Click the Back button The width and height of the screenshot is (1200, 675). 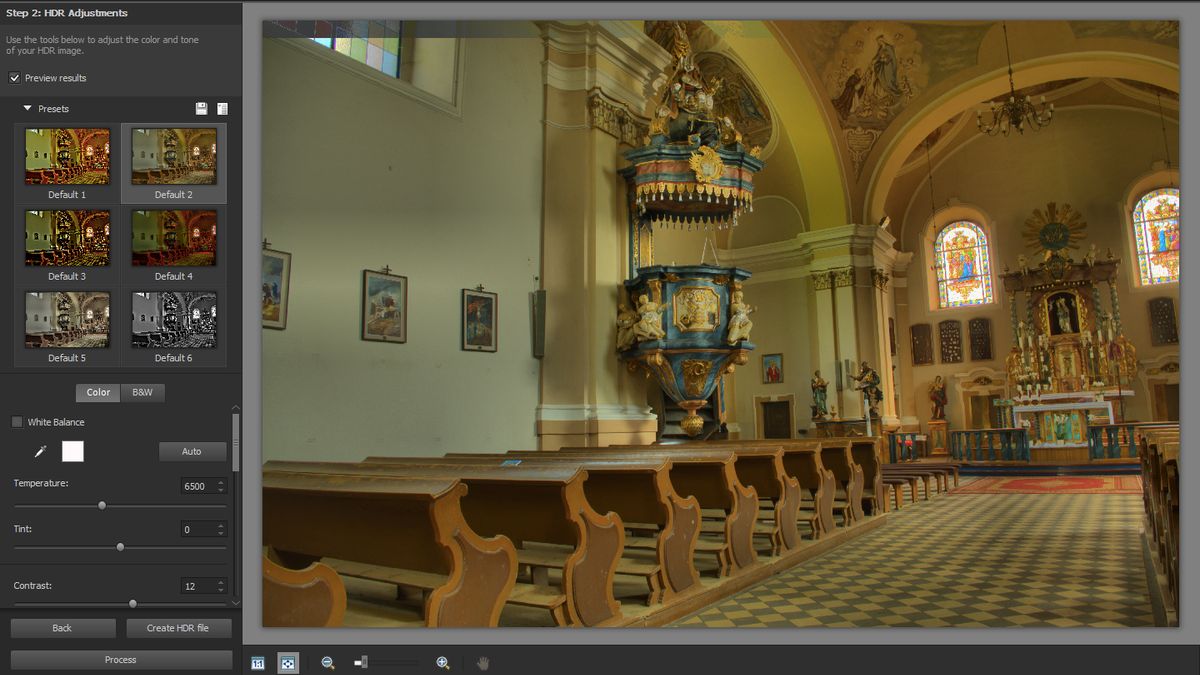point(62,628)
